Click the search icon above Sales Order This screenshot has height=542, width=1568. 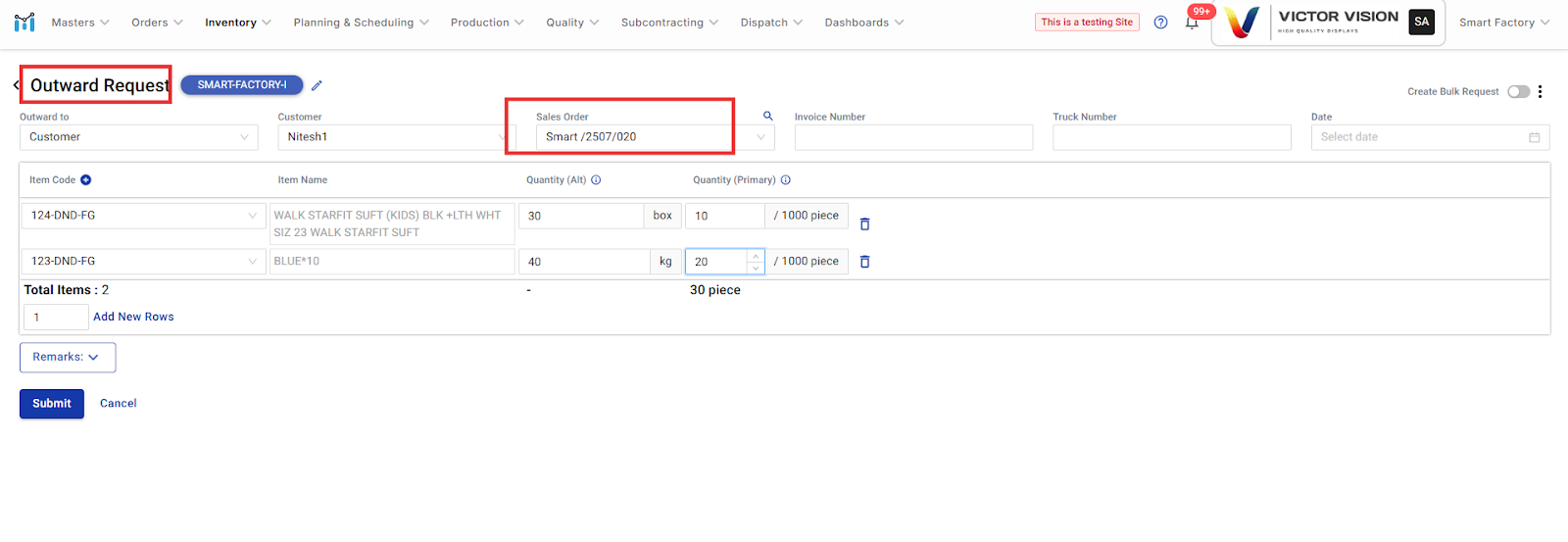click(x=768, y=116)
